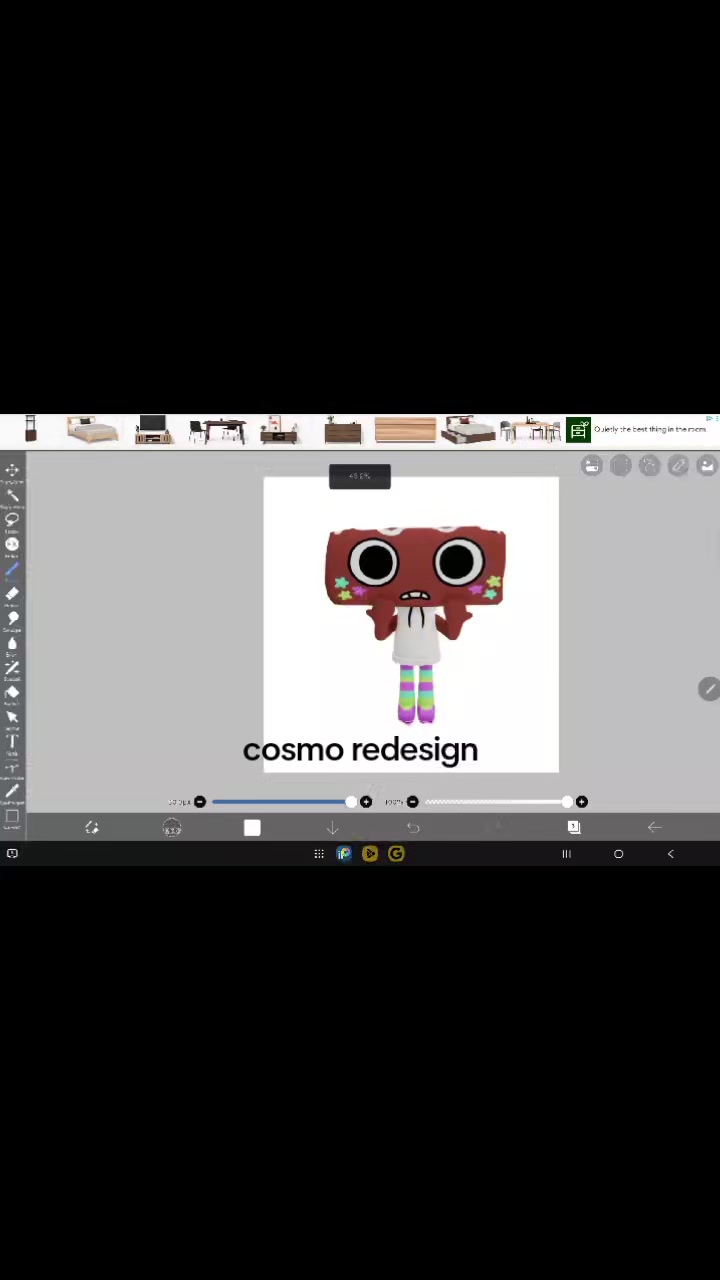Adjust the opacity slider

tap(497, 802)
